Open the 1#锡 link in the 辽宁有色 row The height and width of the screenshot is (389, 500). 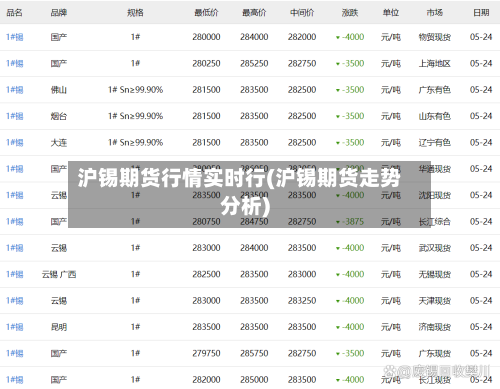[x=15, y=143]
